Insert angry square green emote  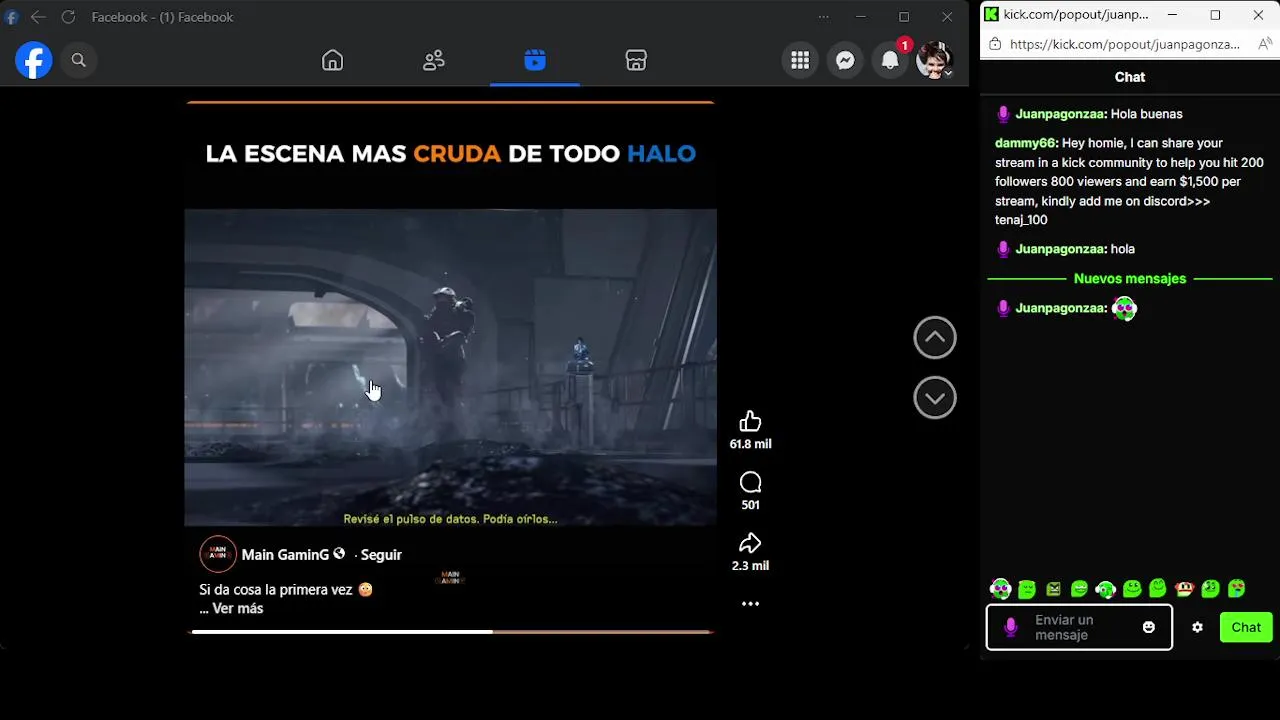1053,589
